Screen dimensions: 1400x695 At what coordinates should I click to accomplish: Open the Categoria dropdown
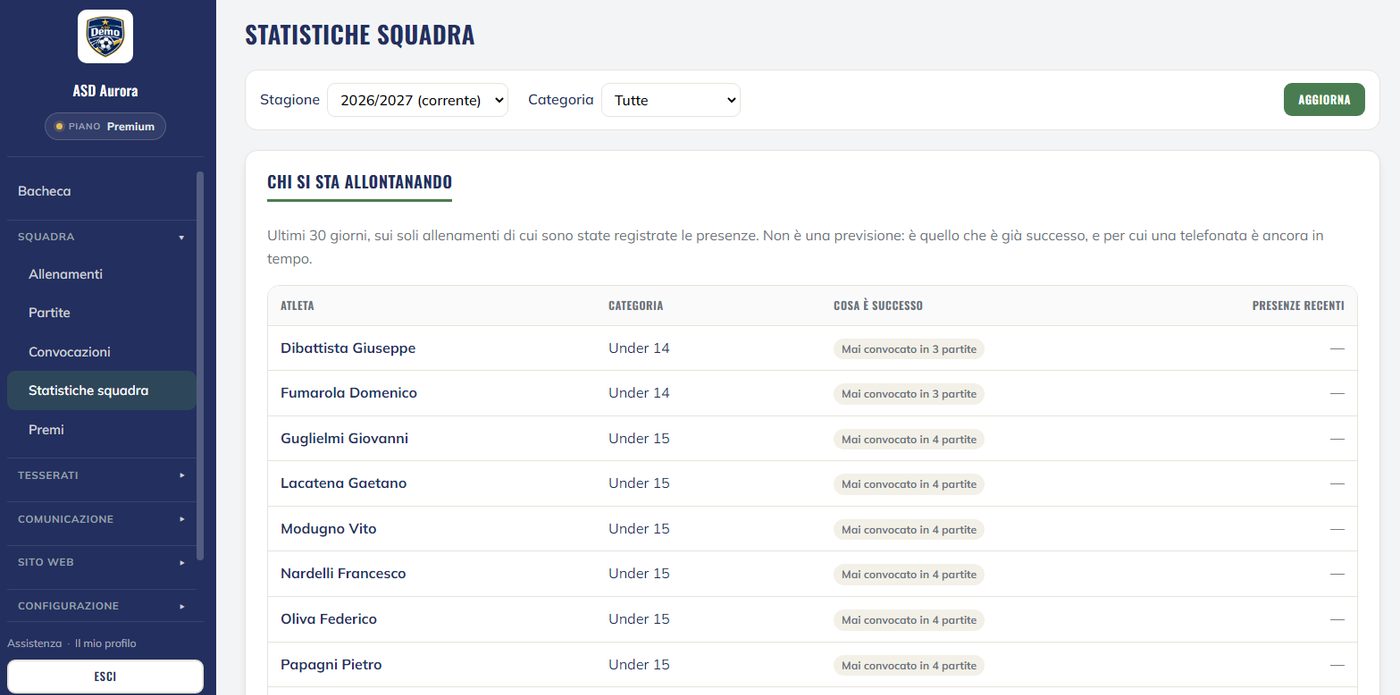tap(671, 100)
